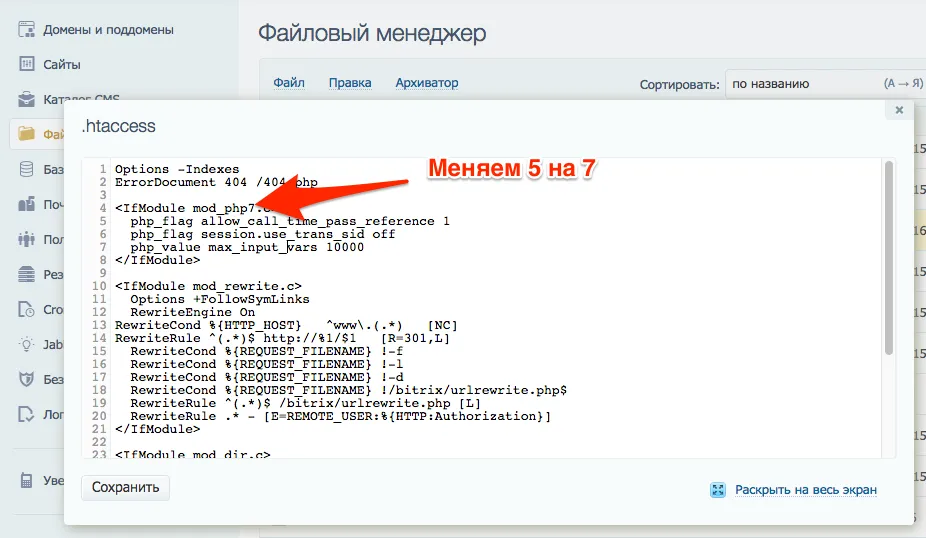926x538 pixels.
Task: Click RewriteCond REQUEST_FILENAME !-d line
Action: [266, 377]
